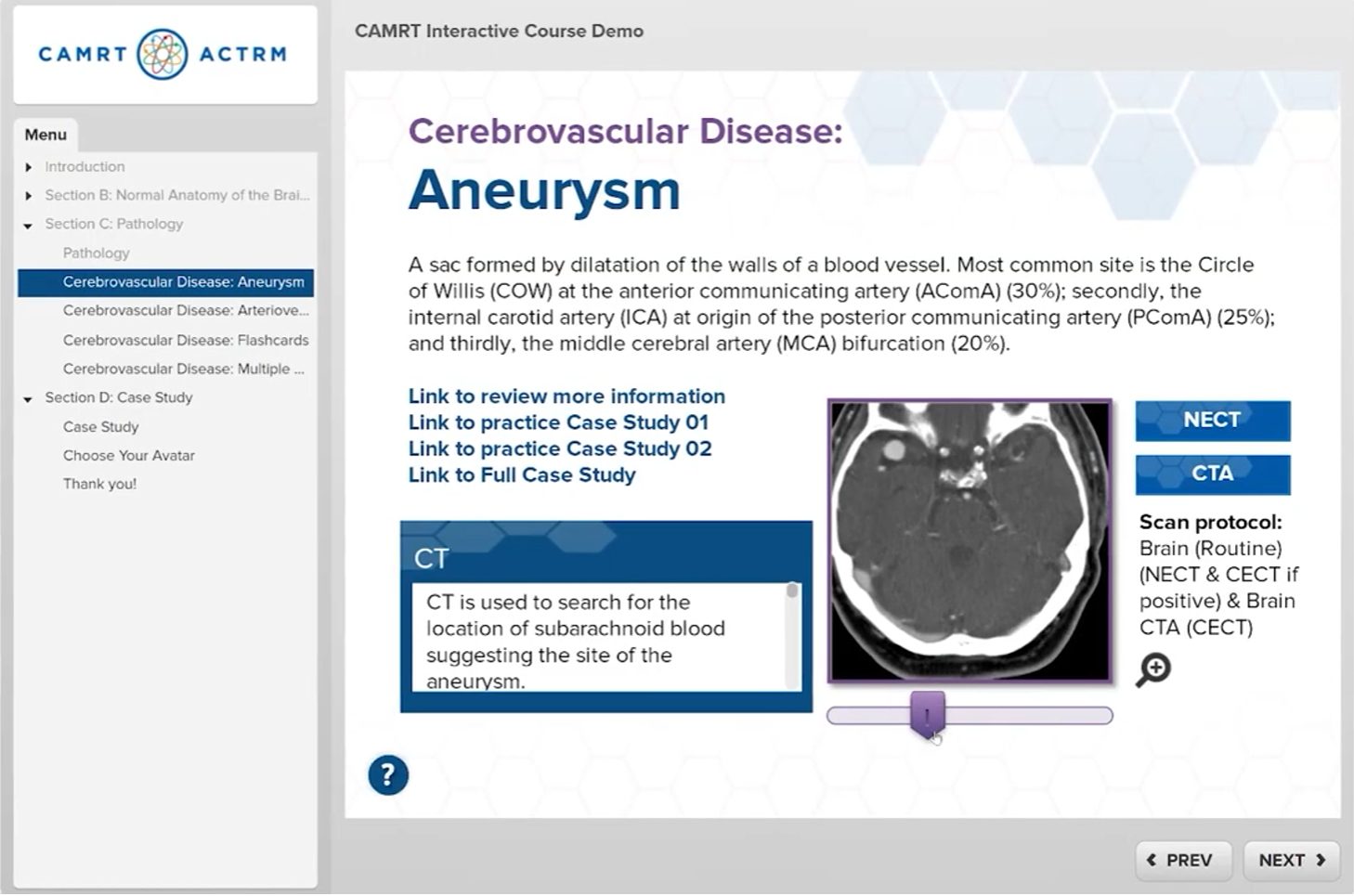Open the Case Study sub-item

(x=100, y=427)
